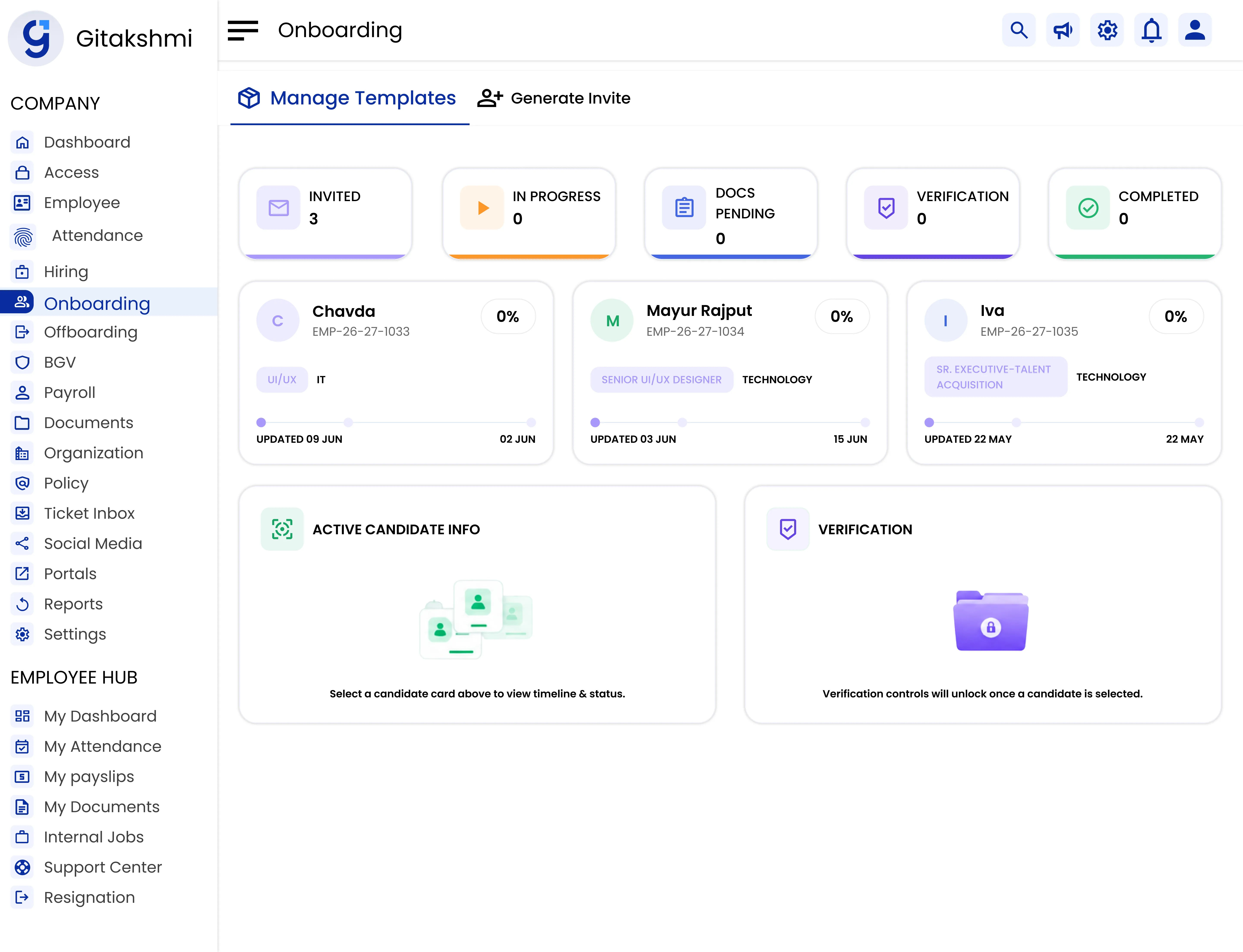Click the My Dashboard grid icon
The height and width of the screenshot is (952, 1243).
[22, 716]
